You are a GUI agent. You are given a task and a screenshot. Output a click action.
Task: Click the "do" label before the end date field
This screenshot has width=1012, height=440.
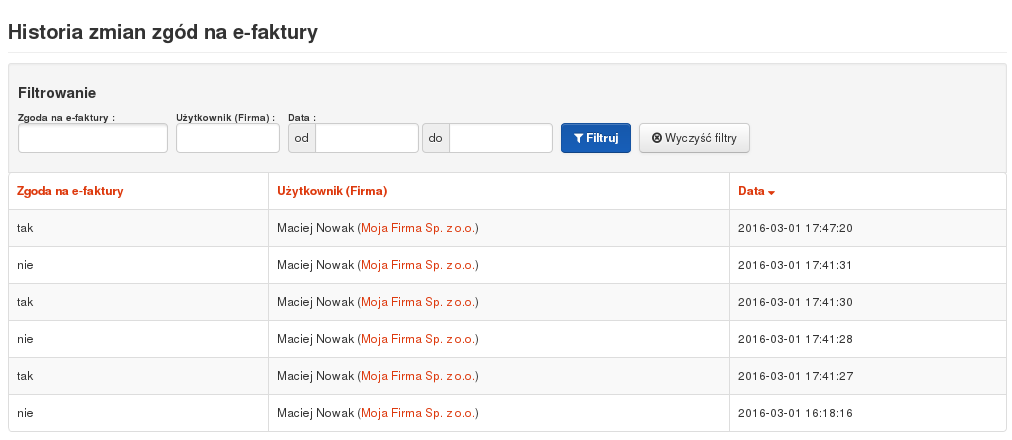(435, 139)
